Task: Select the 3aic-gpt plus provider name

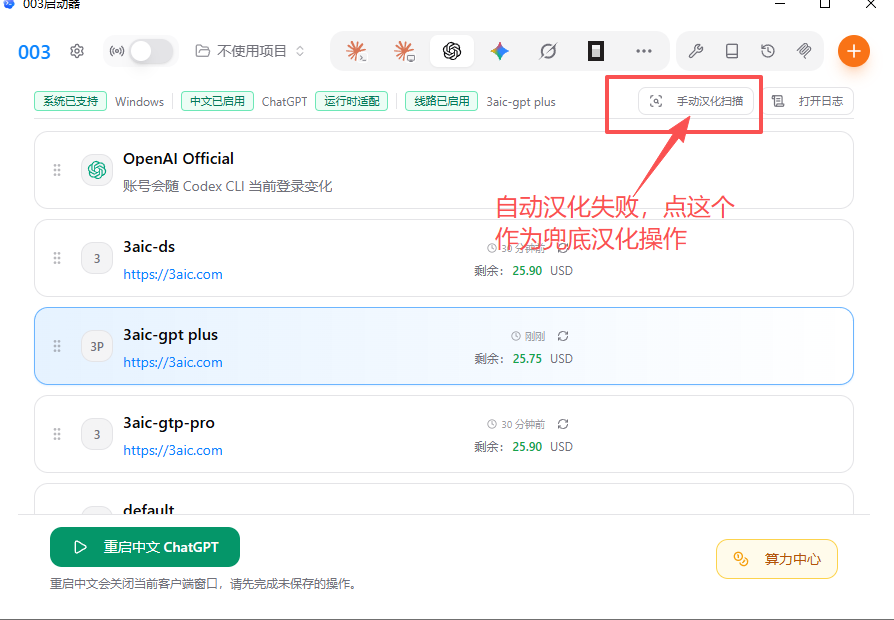Action: tap(170, 335)
